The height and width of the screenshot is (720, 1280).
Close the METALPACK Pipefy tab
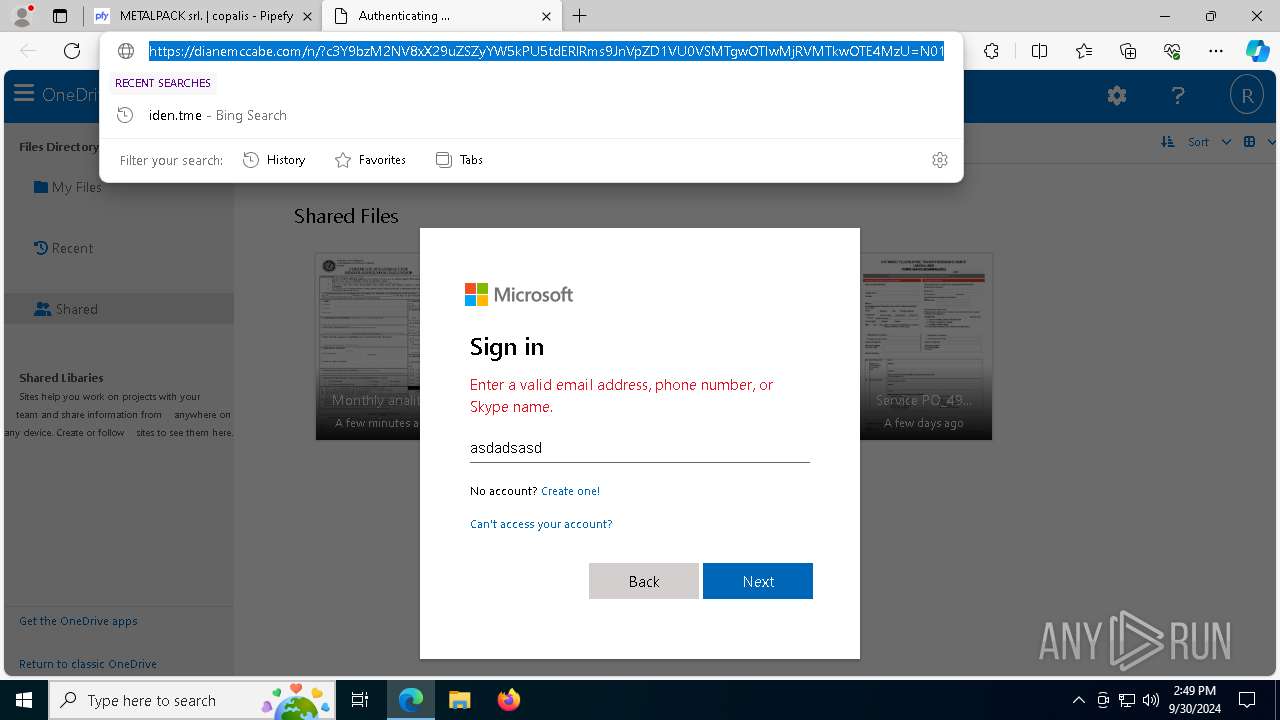coord(307,16)
